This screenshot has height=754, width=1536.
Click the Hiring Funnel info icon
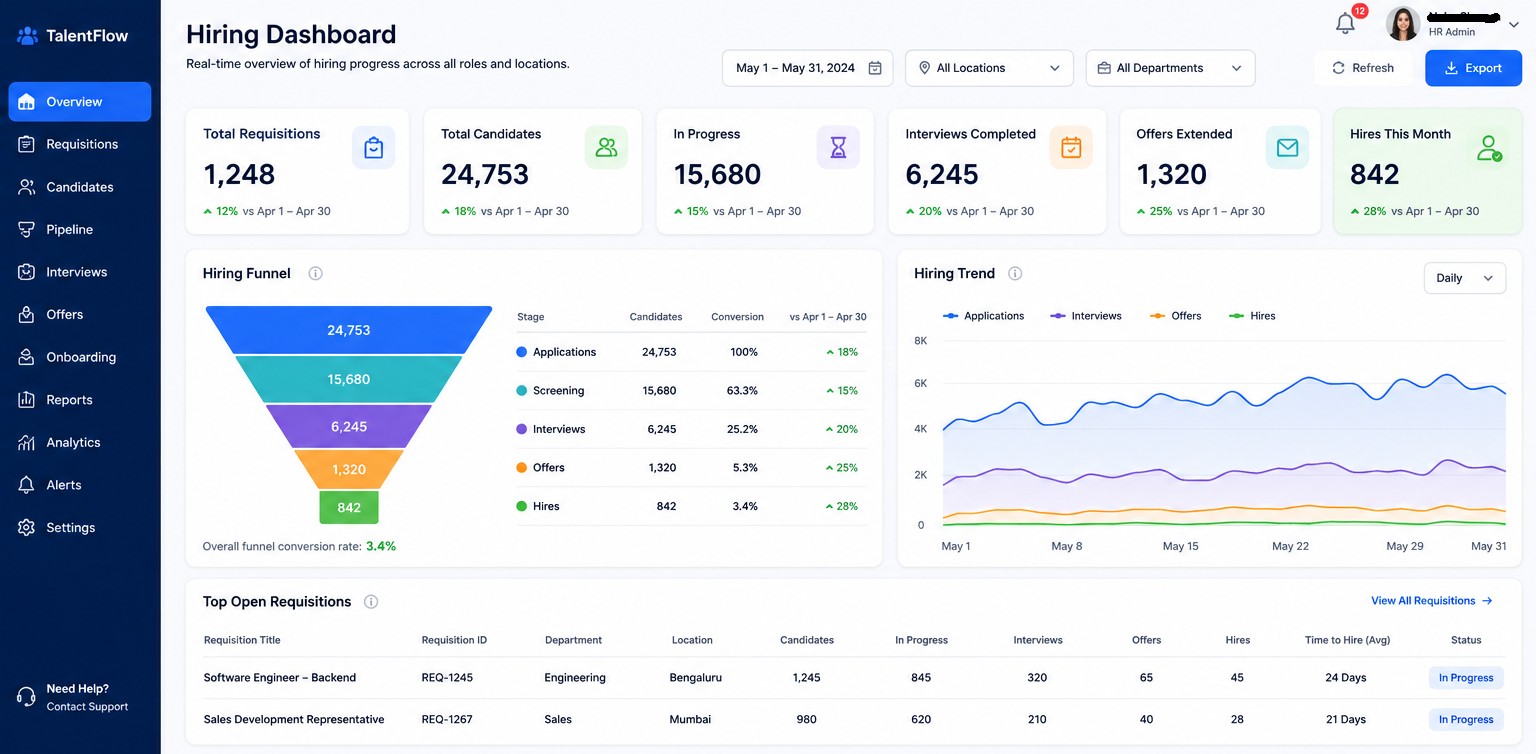(315, 273)
